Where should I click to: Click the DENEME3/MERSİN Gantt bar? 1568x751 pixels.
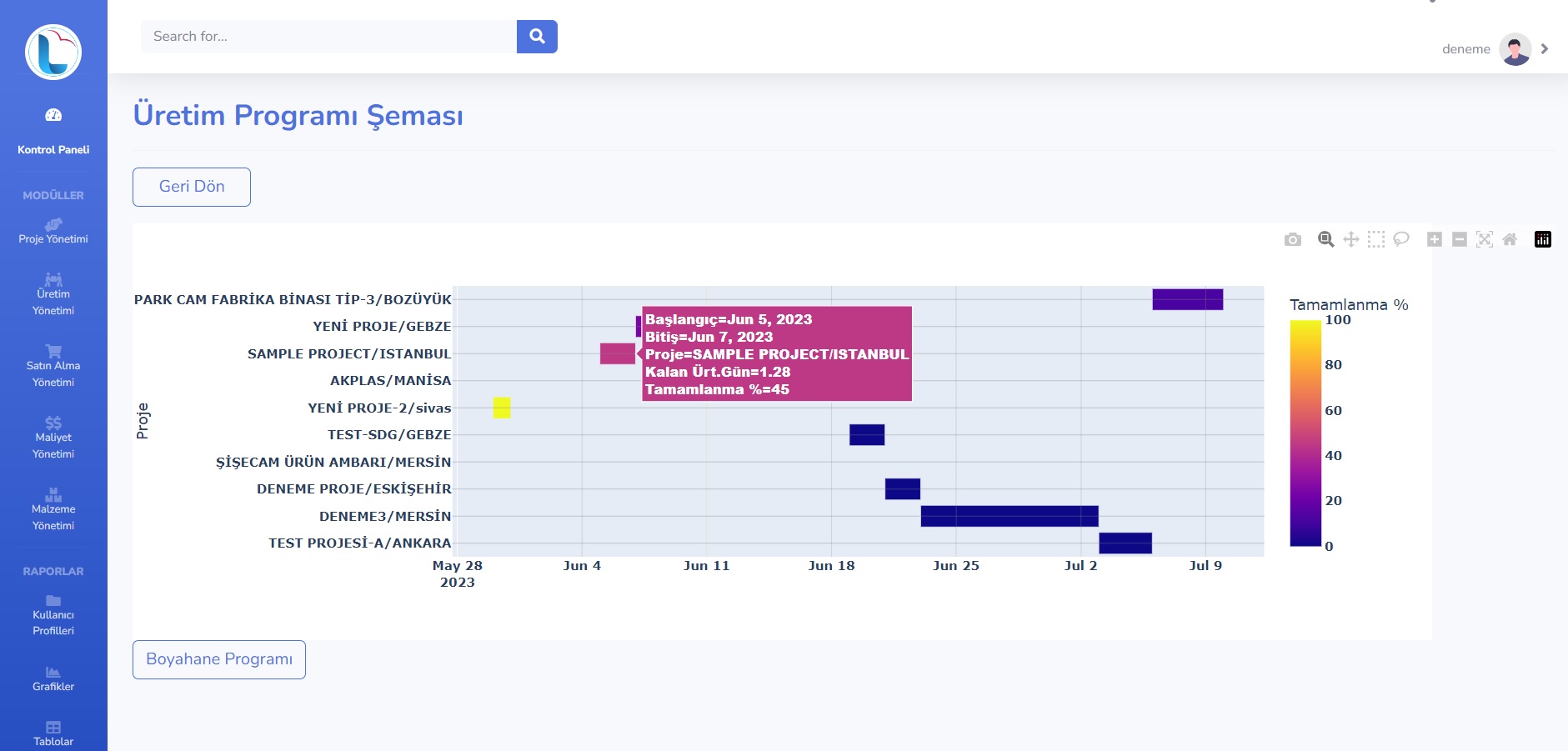(x=1009, y=516)
